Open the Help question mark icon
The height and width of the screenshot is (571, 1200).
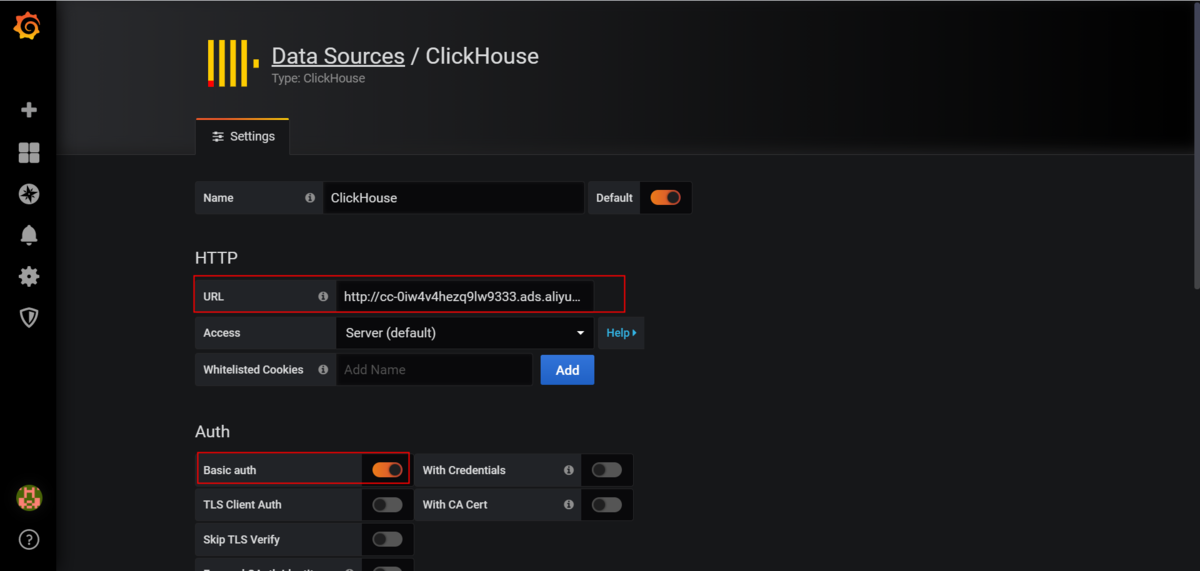pyautogui.click(x=29, y=540)
